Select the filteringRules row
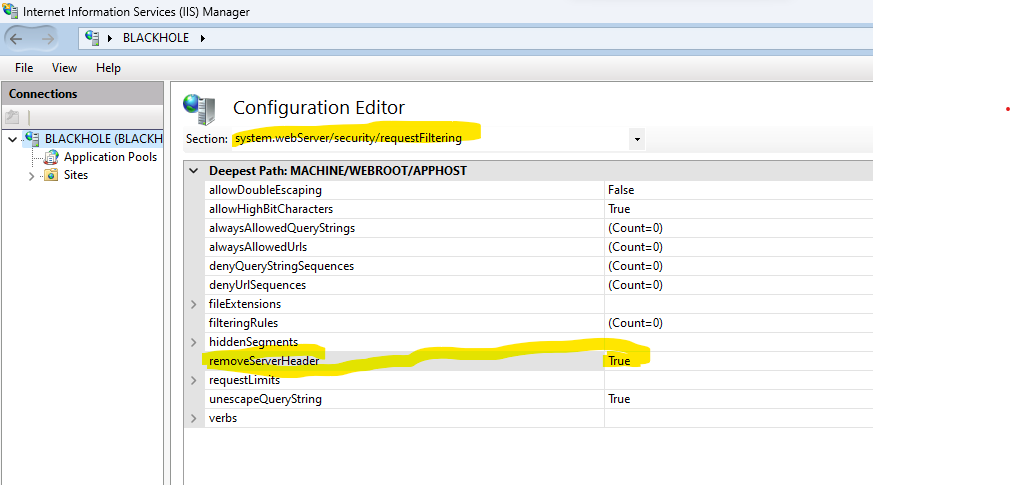This screenshot has width=1011, height=485. tap(538, 322)
